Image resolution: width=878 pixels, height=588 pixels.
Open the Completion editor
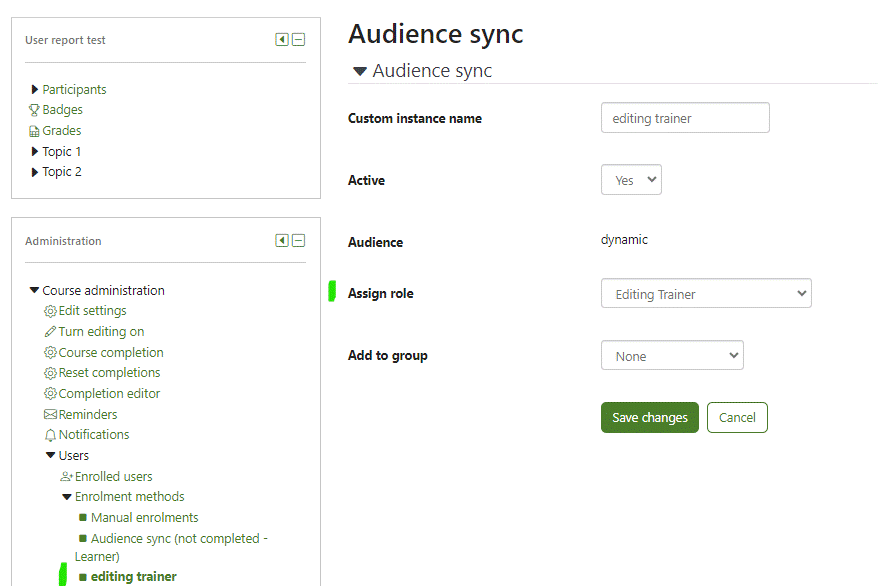109,394
